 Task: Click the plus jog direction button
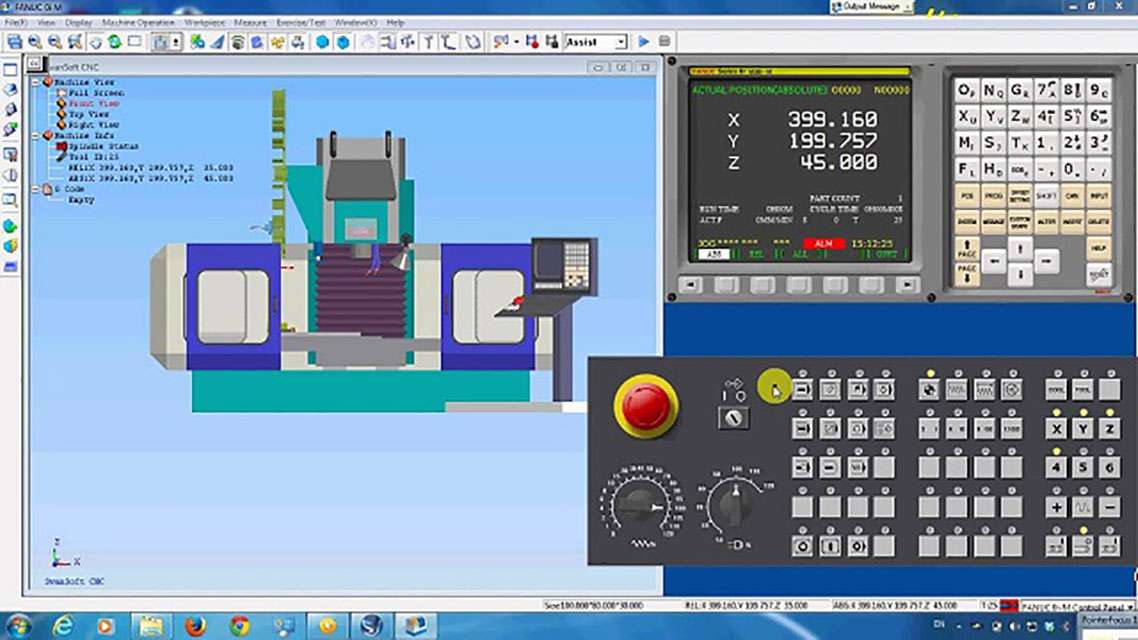[1056, 507]
